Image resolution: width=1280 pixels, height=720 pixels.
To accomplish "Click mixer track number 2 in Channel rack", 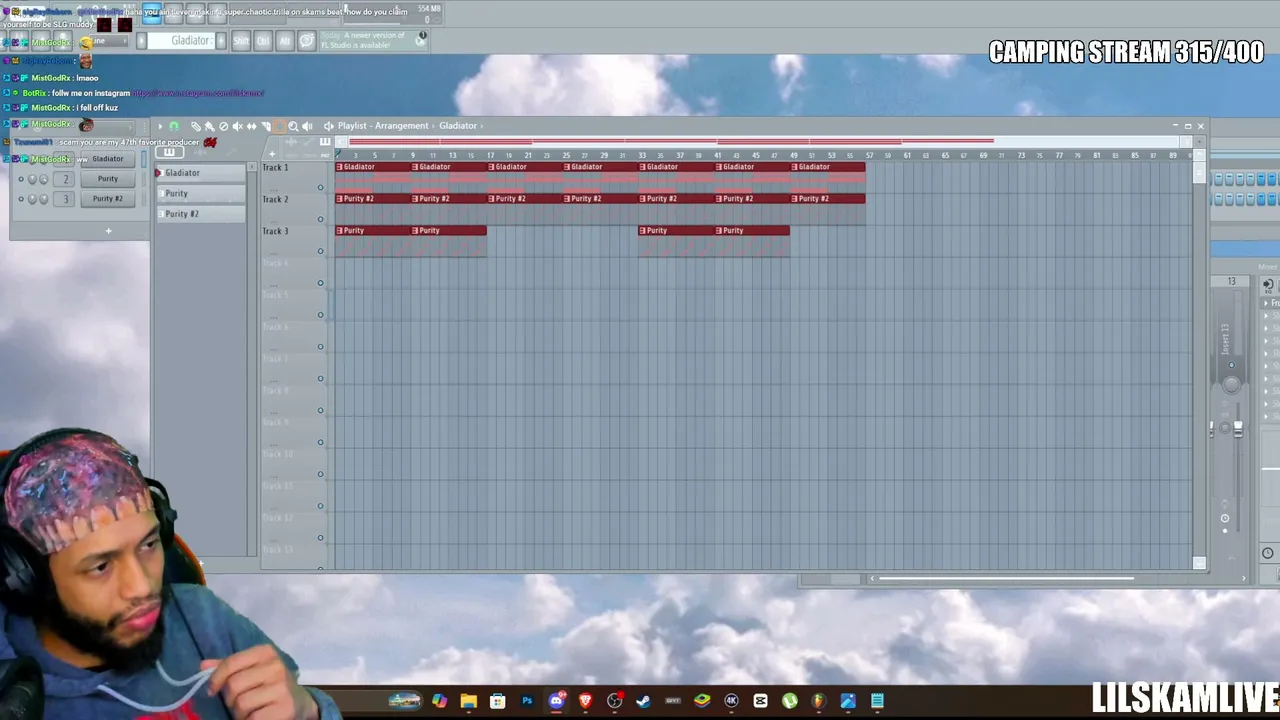I will pyautogui.click(x=67, y=179).
